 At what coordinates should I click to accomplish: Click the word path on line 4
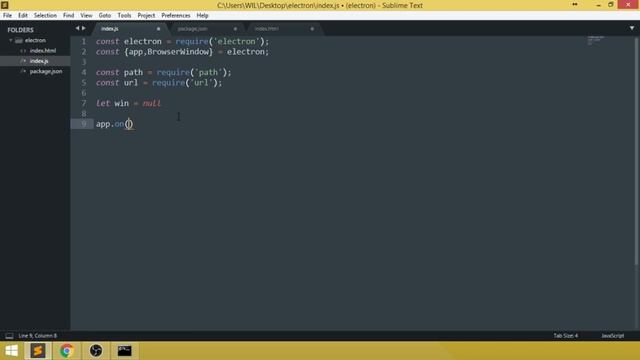click(133, 72)
